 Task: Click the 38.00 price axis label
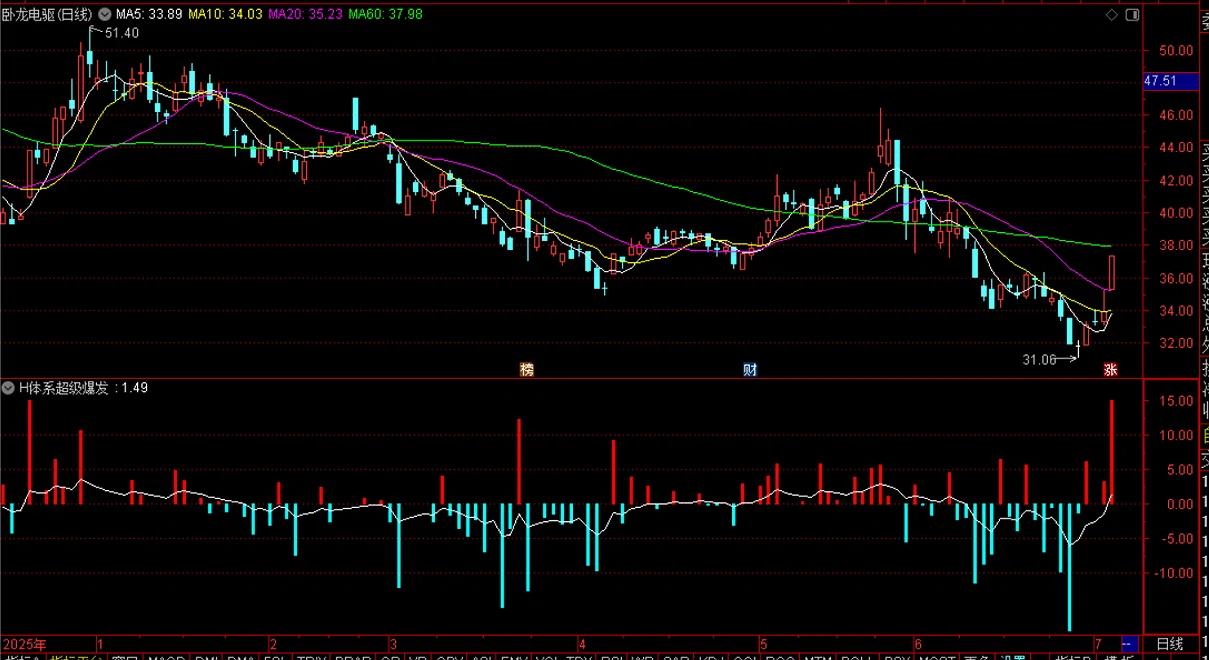click(x=1175, y=245)
